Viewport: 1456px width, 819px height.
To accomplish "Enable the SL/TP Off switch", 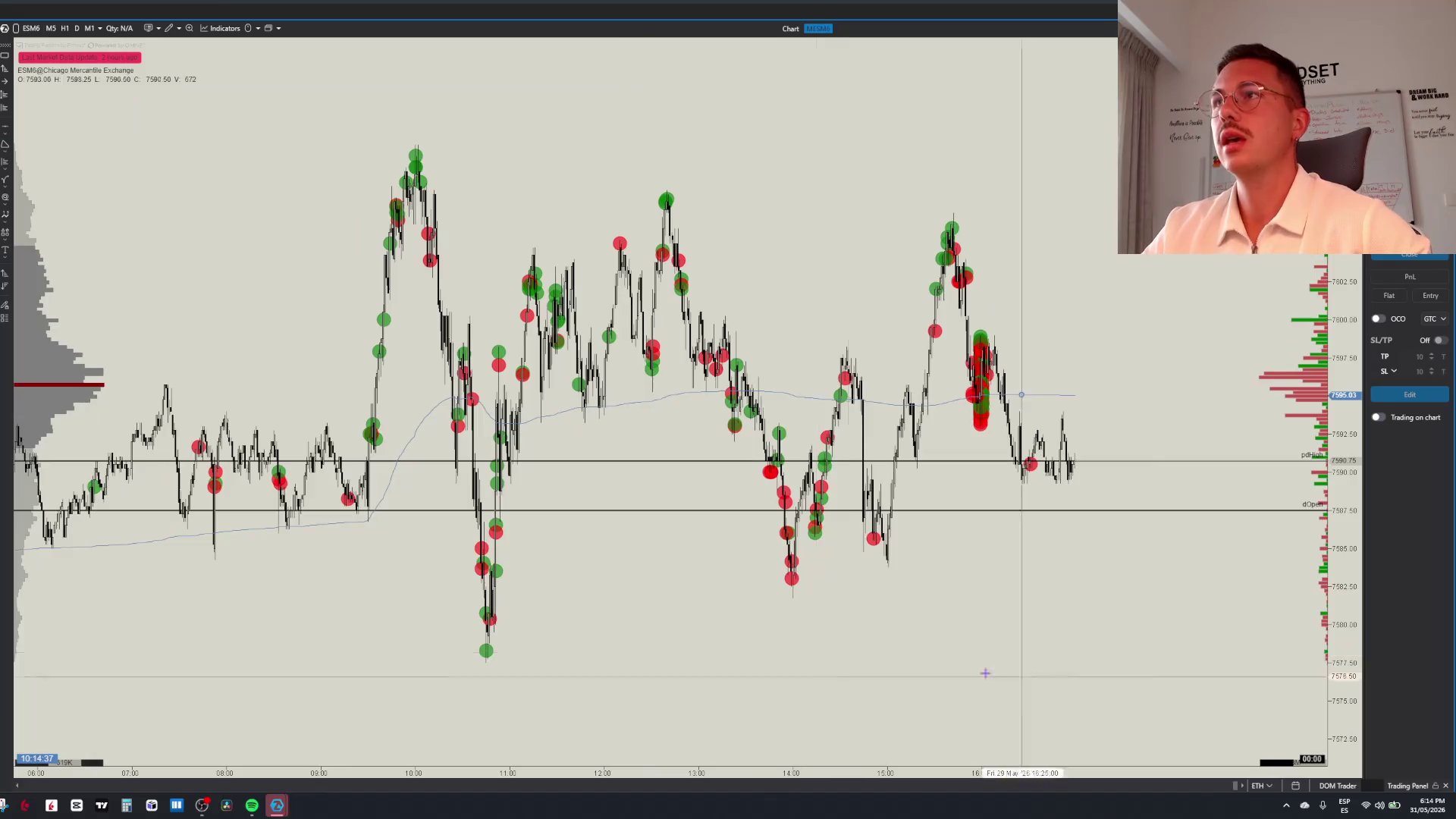I will (x=1440, y=340).
